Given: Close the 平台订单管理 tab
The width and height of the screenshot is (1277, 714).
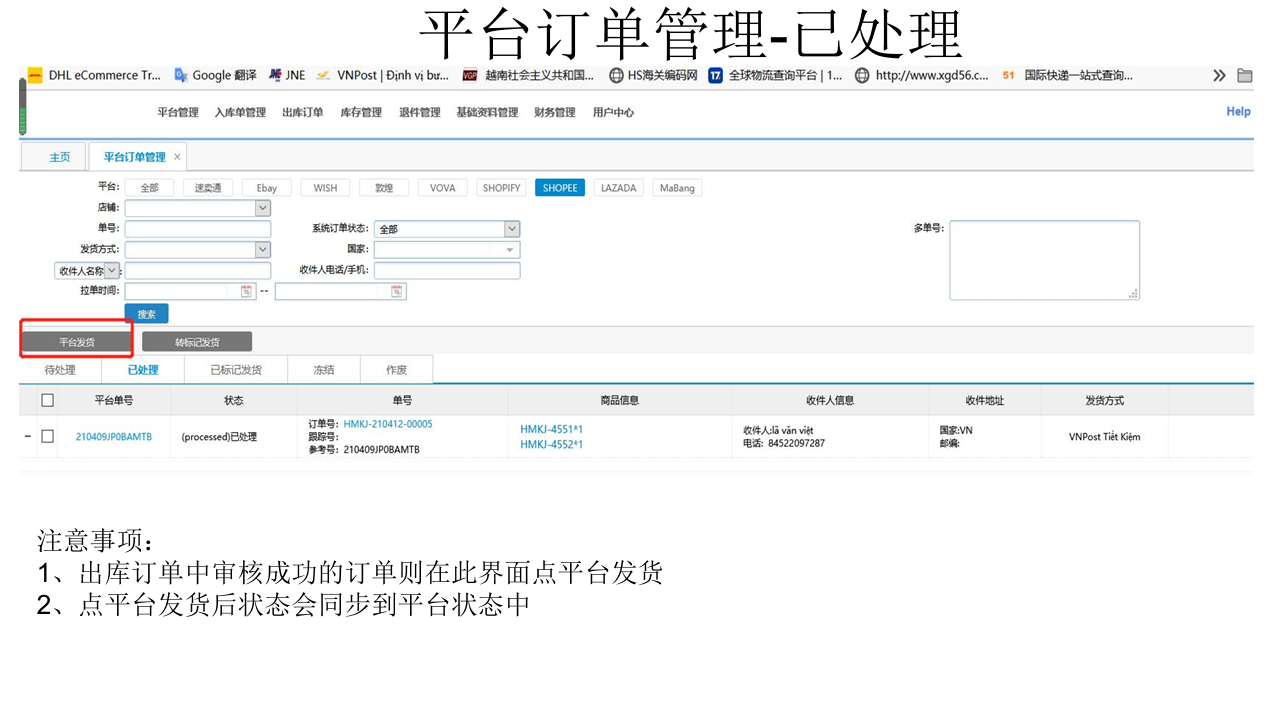Looking at the screenshot, I should tap(178, 157).
